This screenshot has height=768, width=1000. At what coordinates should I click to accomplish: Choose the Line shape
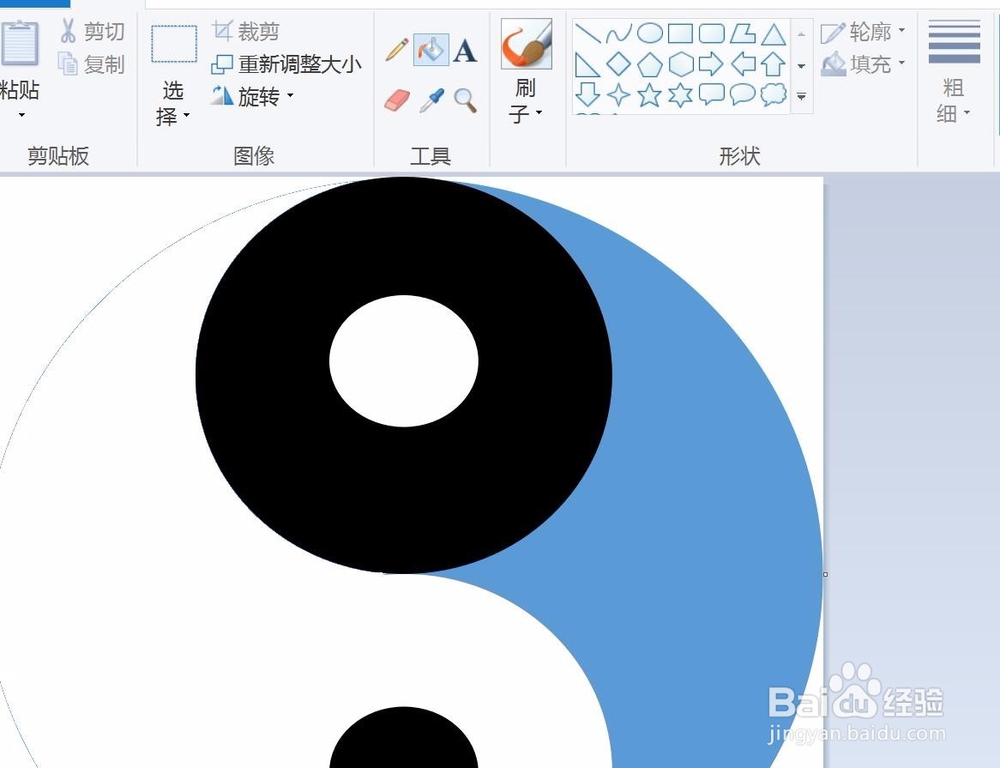587,33
